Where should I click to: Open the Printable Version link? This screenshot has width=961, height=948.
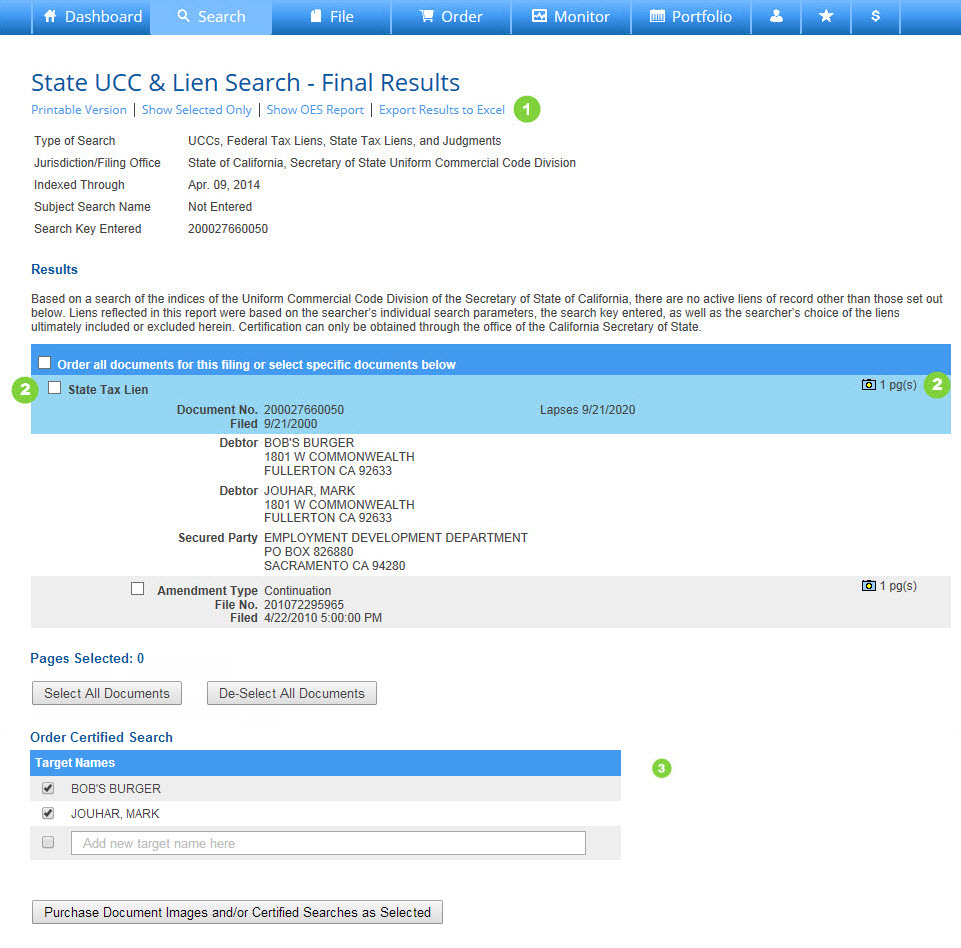tap(79, 110)
